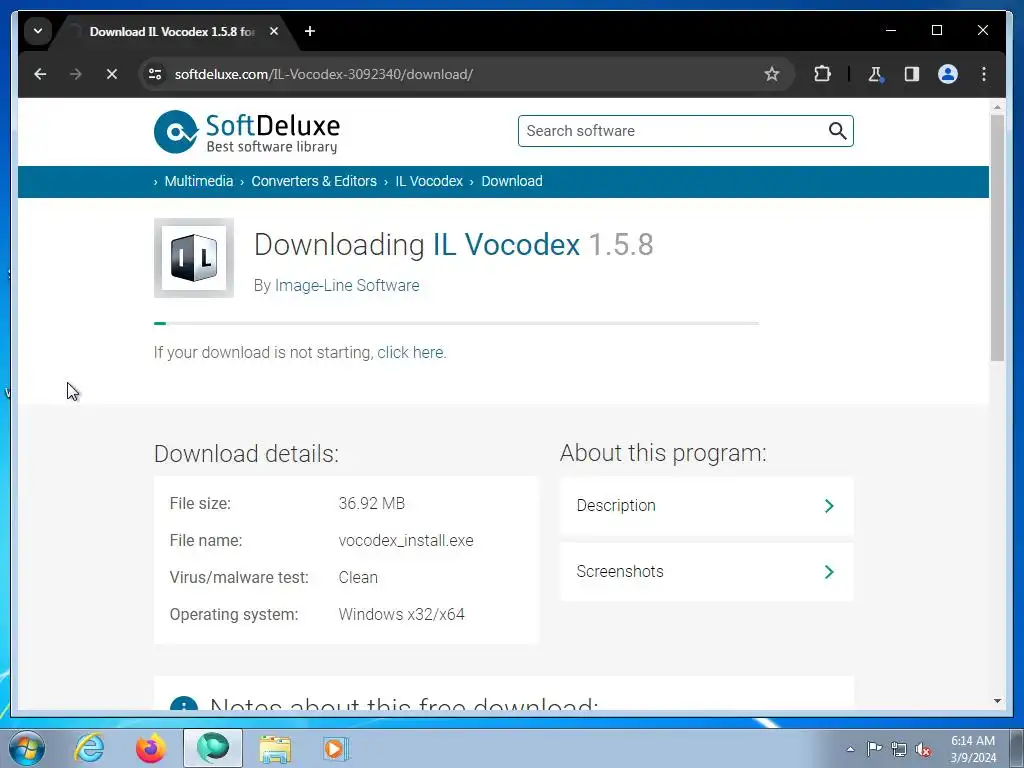Toggle the browser side panel
The image size is (1024, 768).
coord(912,74)
